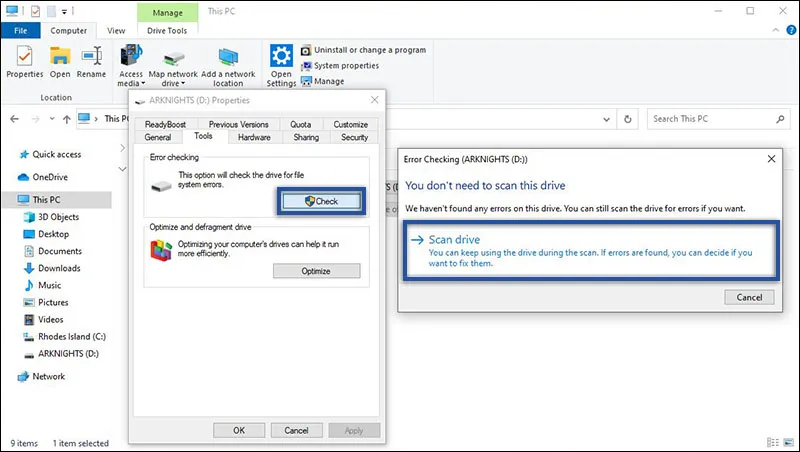Switch to the Security tab
Image resolution: width=800 pixels, height=452 pixels.
[x=354, y=137]
